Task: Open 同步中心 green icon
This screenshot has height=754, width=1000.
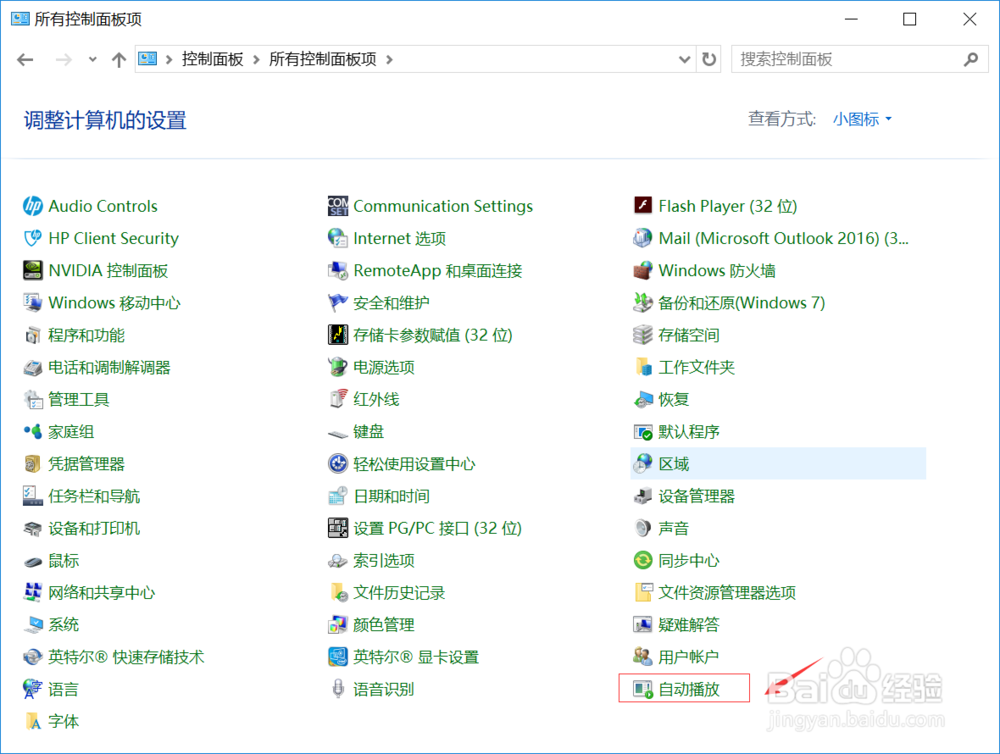Action: [643, 561]
